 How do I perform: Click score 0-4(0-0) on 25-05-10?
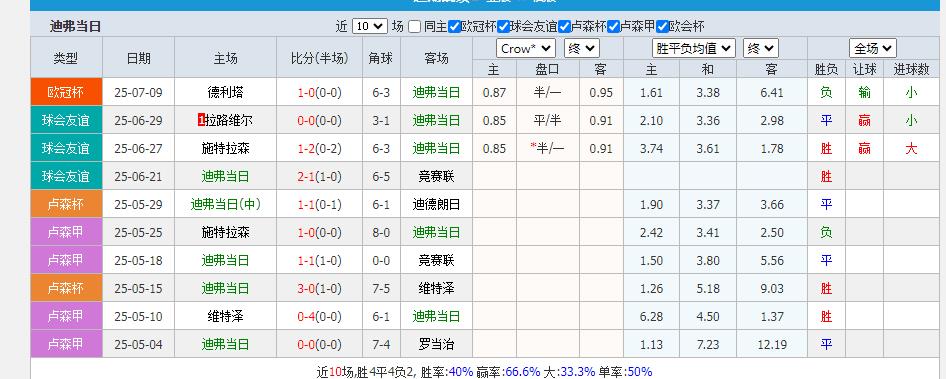click(x=319, y=316)
